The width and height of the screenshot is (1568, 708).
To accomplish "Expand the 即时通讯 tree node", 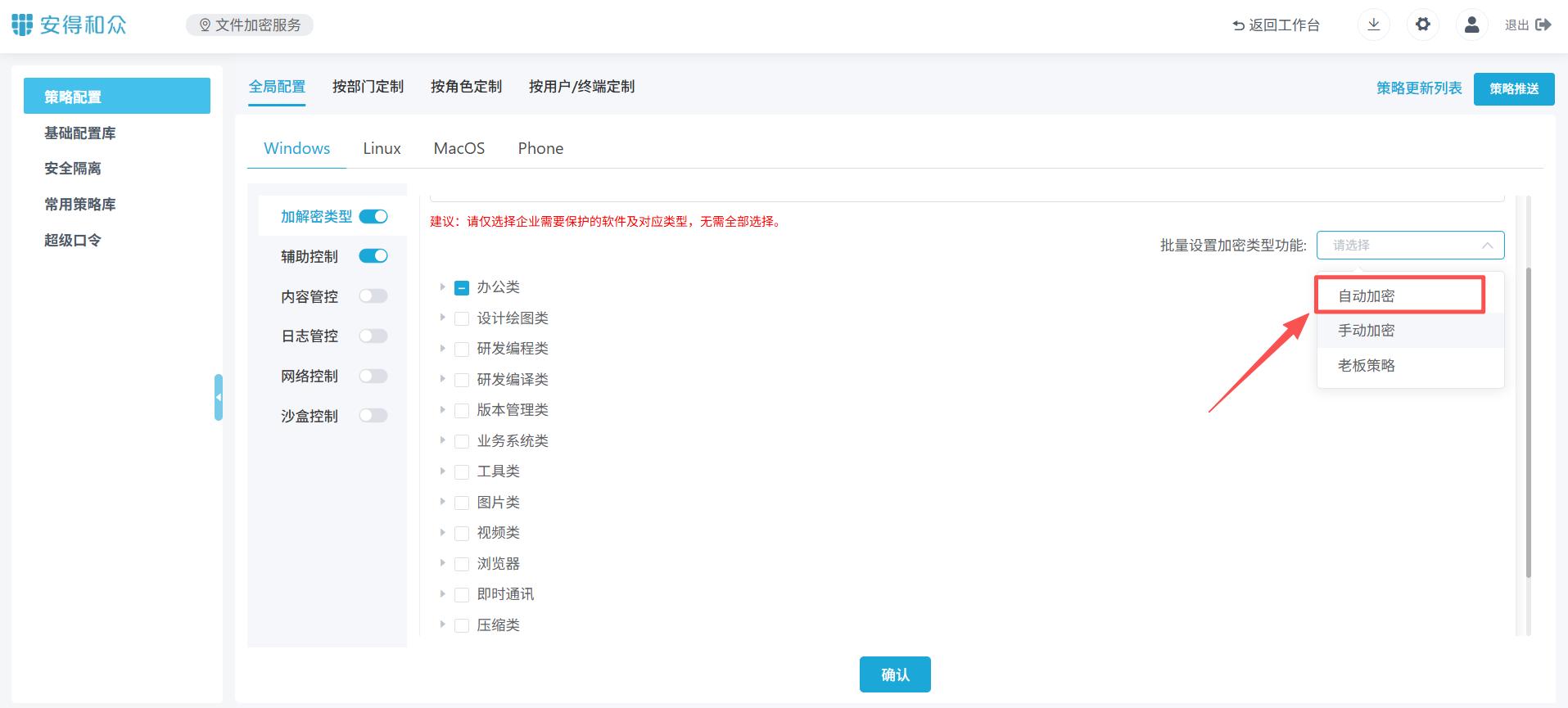I will click(x=442, y=594).
